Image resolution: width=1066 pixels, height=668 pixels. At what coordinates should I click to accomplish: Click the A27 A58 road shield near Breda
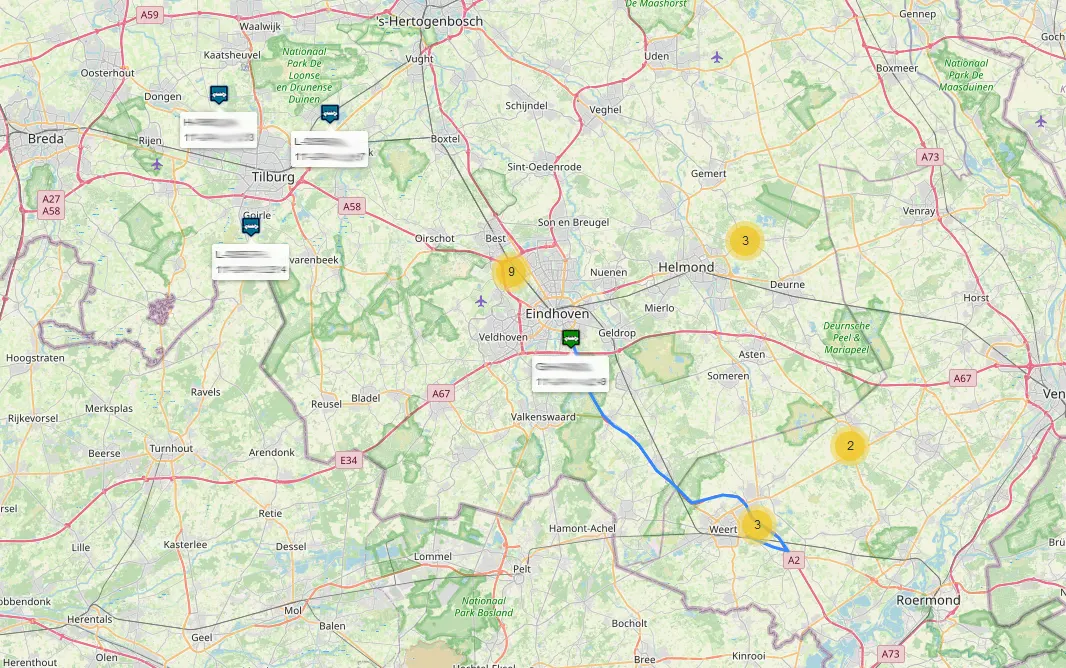51,205
